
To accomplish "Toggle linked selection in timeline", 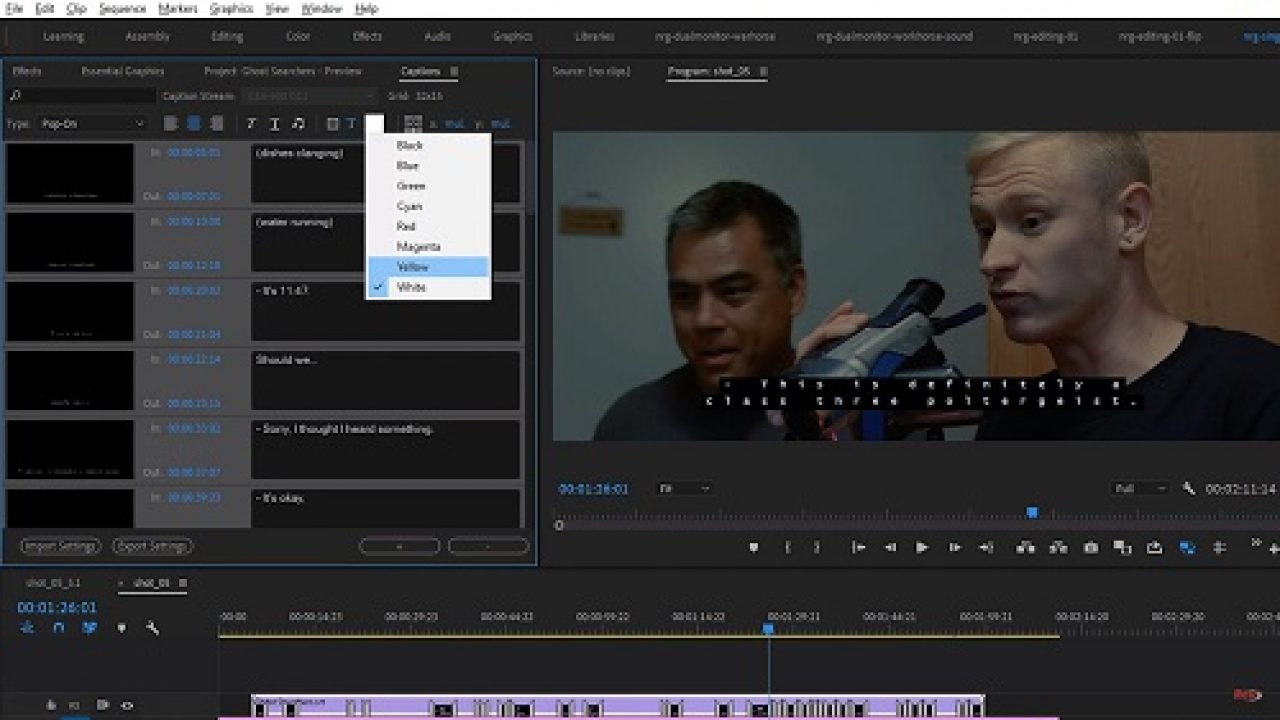I will 90,628.
